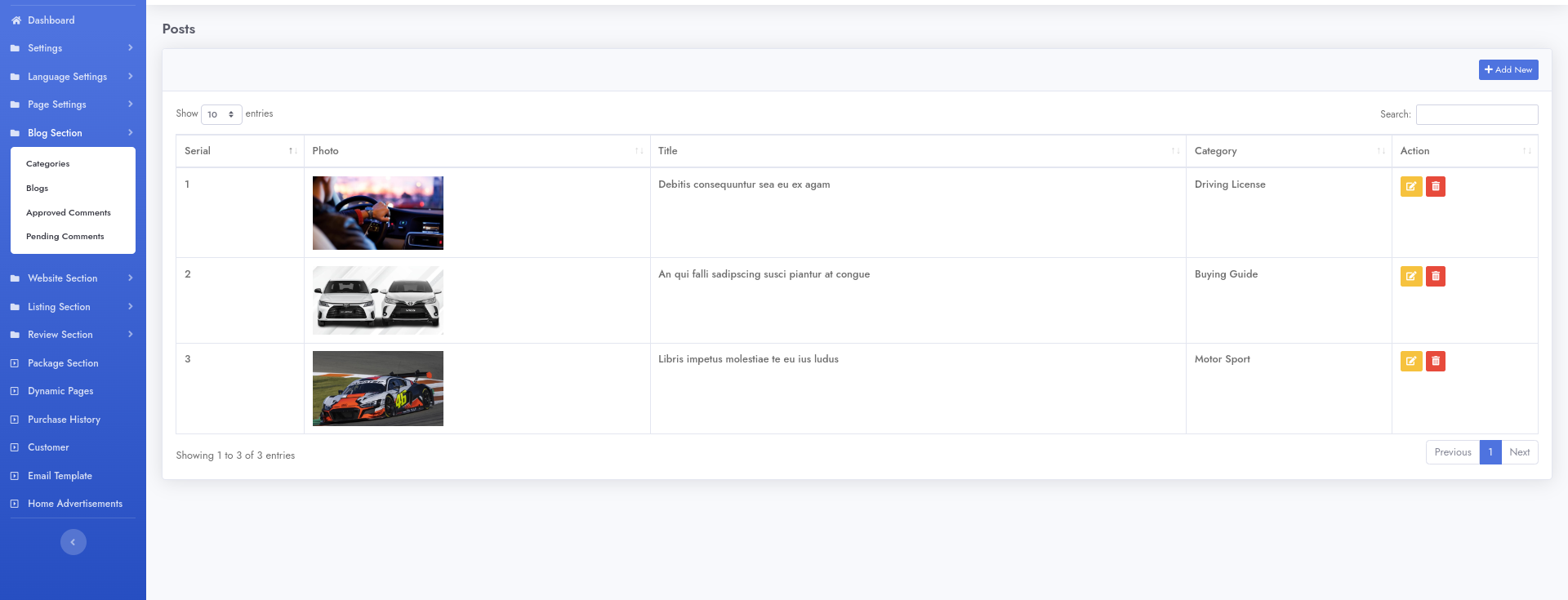Delete the Motor Sport post

click(x=1435, y=362)
